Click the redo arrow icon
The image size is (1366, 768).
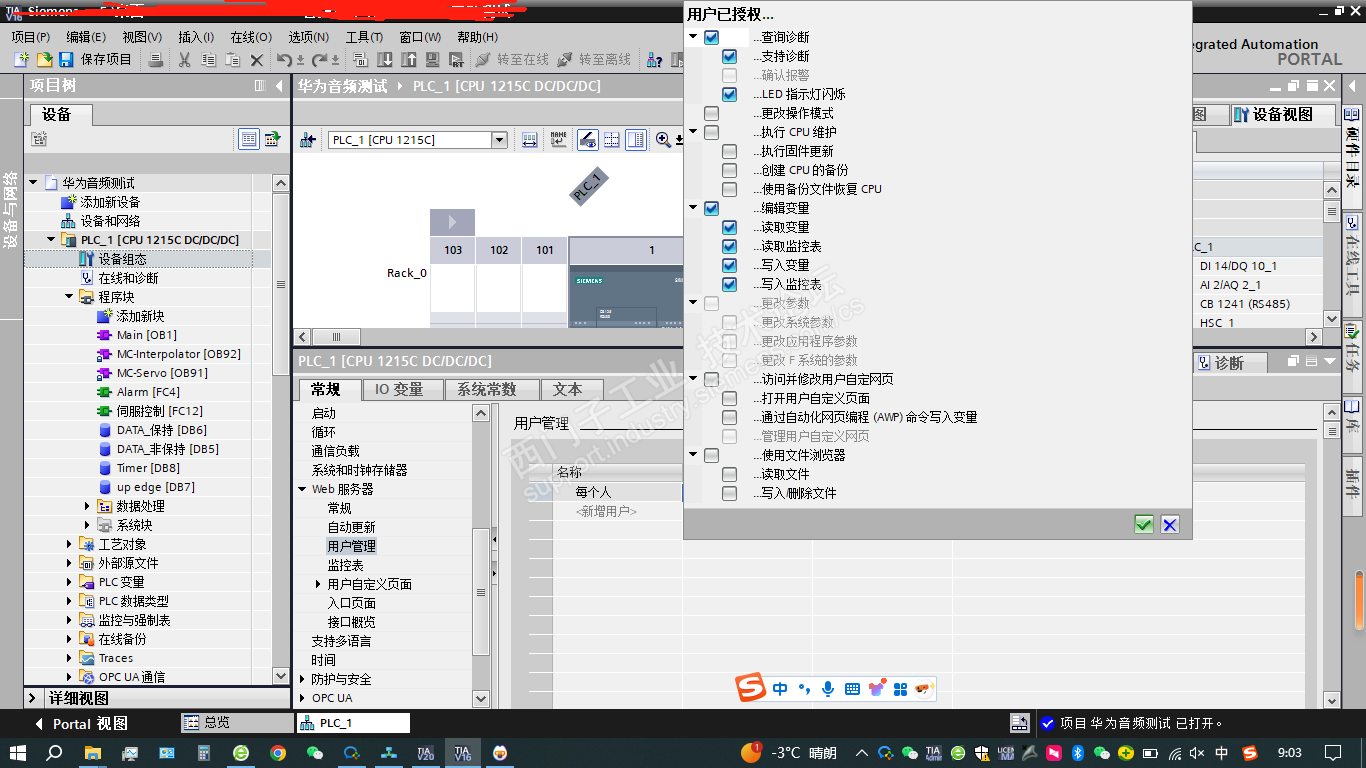click(x=319, y=60)
